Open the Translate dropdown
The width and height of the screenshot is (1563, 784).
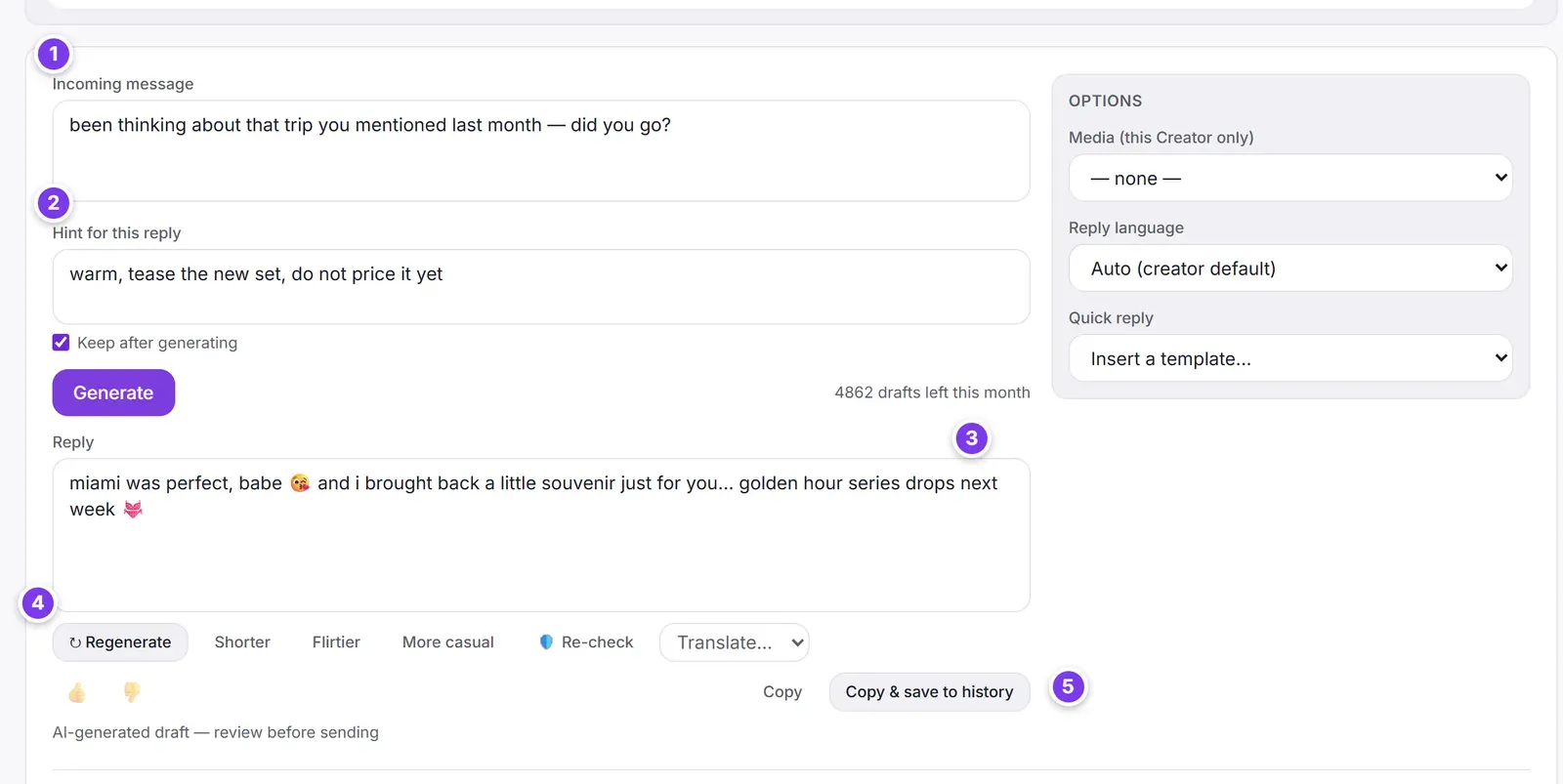coord(735,642)
